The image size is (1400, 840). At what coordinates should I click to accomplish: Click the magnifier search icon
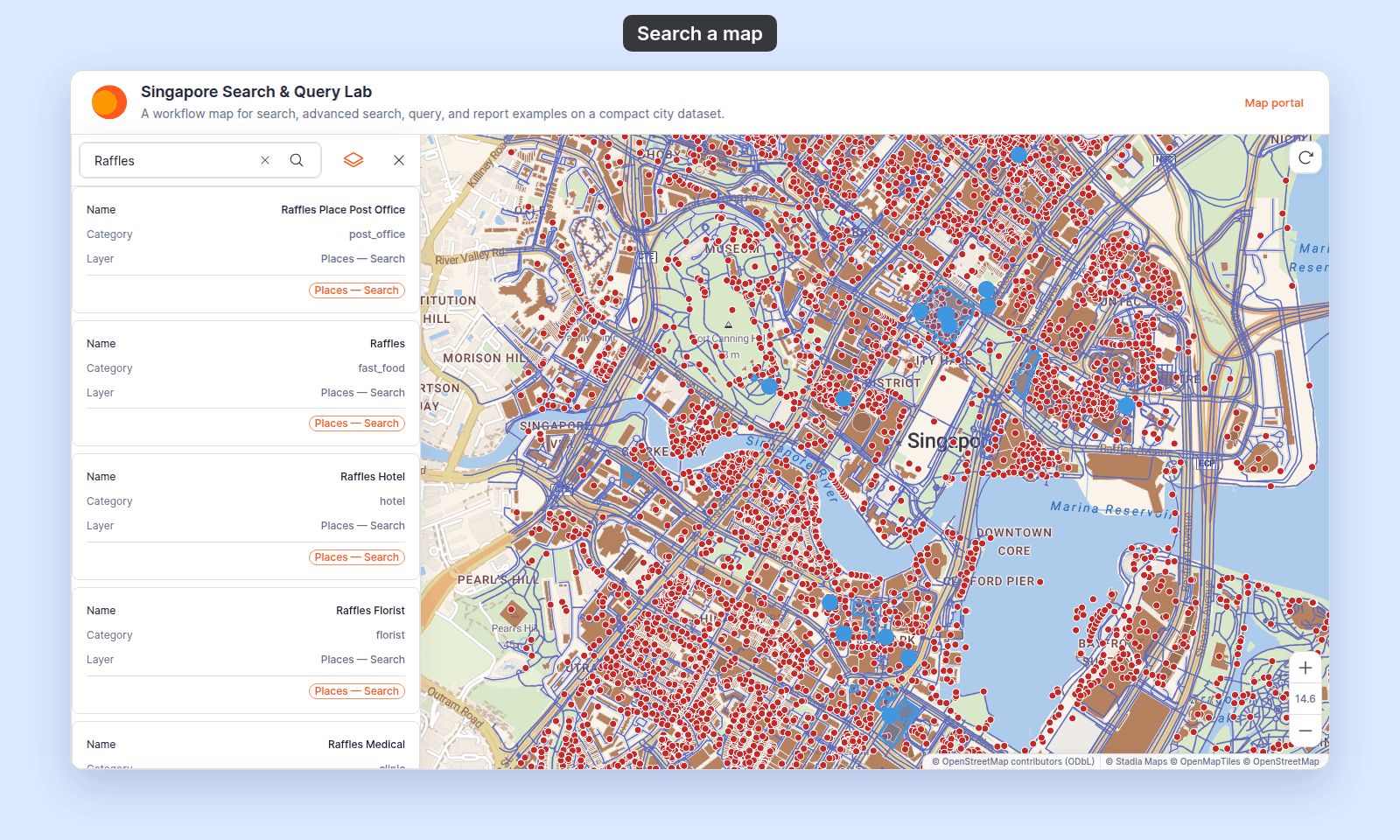coord(297,160)
